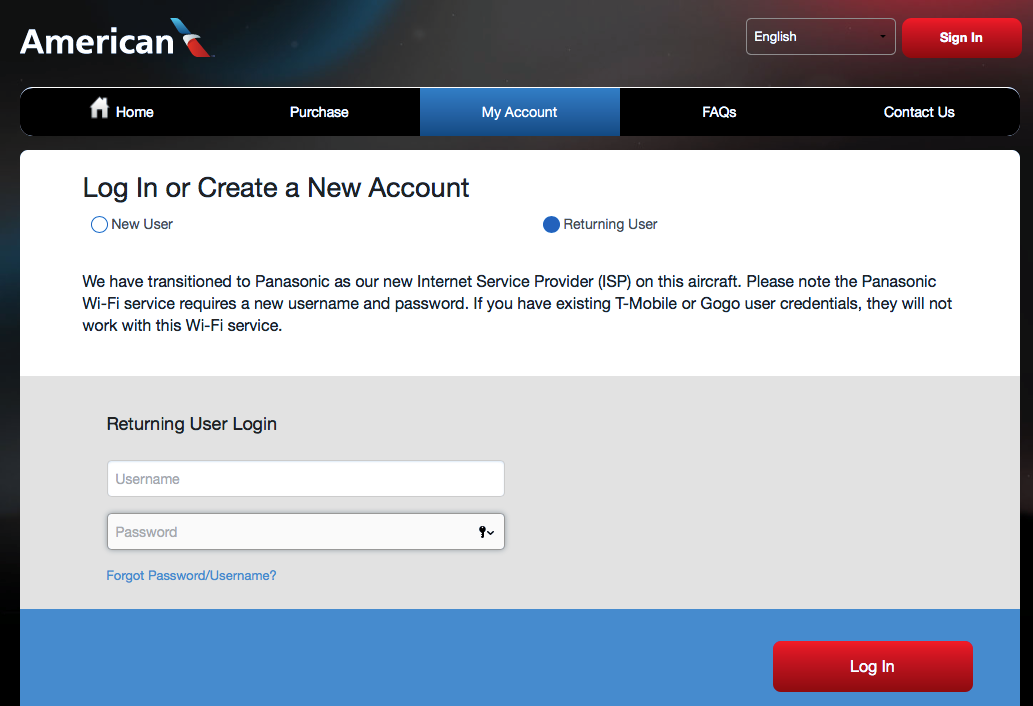Click the 'Log In or Create a New Account' heading
The width and height of the screenshot is (1033, 706).
[x=275, y=188]
